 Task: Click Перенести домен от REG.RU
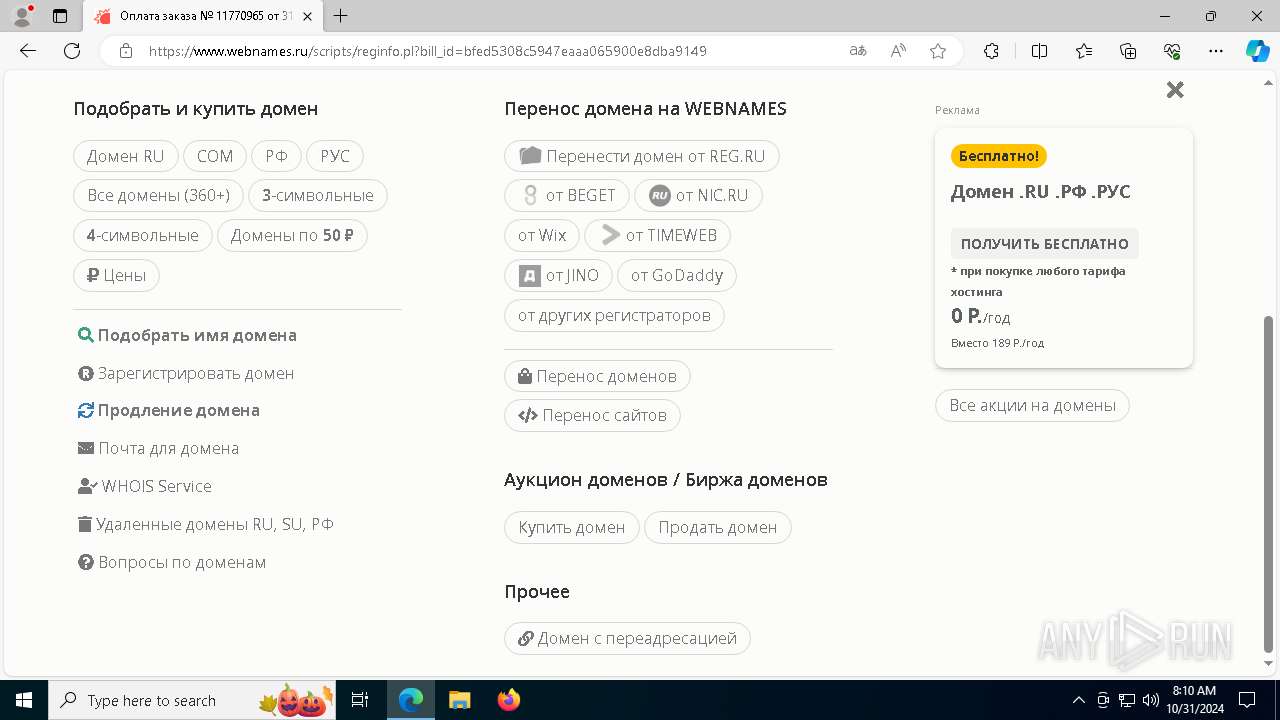[x=642, y=156]
